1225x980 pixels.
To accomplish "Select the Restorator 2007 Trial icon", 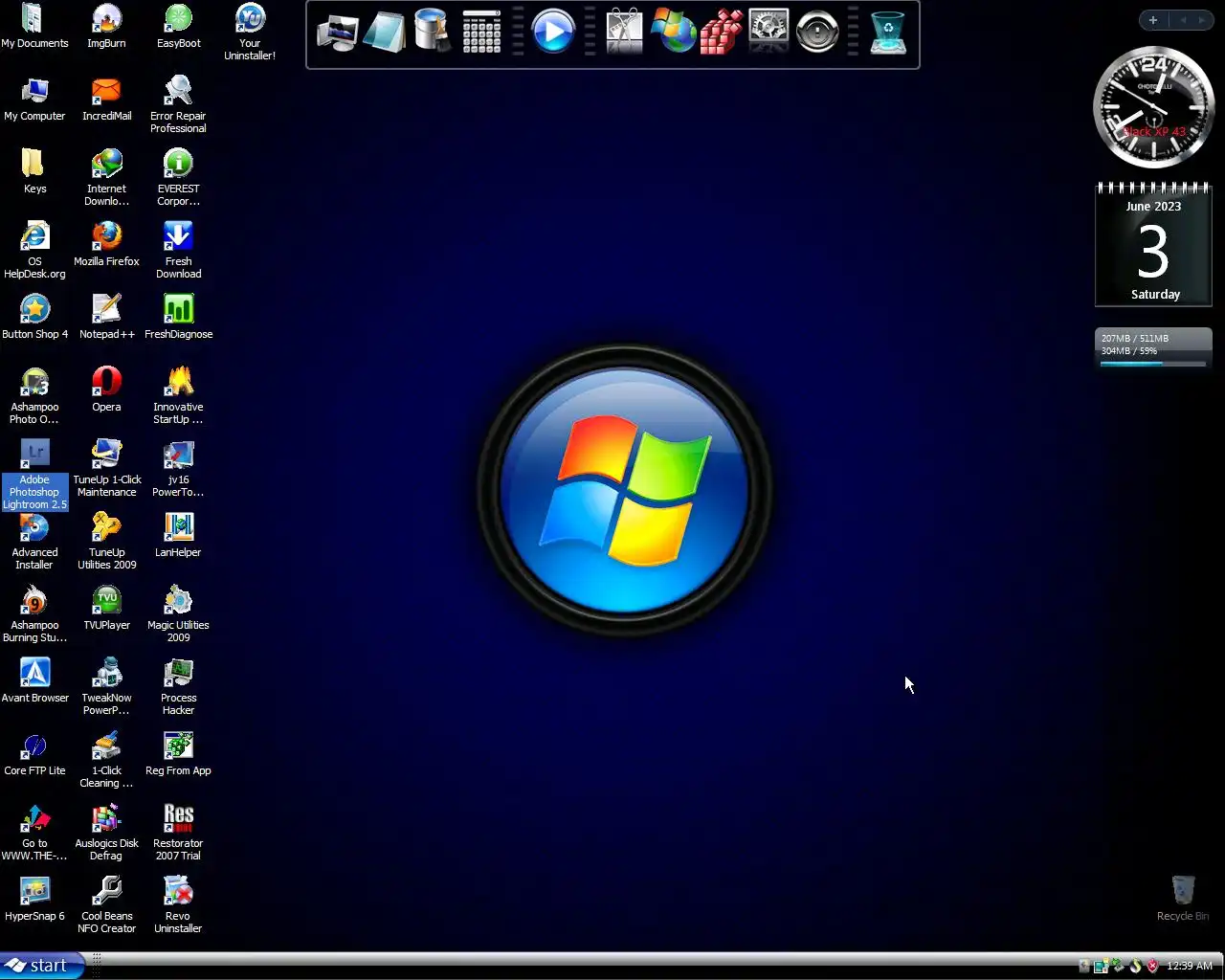I will tap(178, 833).
